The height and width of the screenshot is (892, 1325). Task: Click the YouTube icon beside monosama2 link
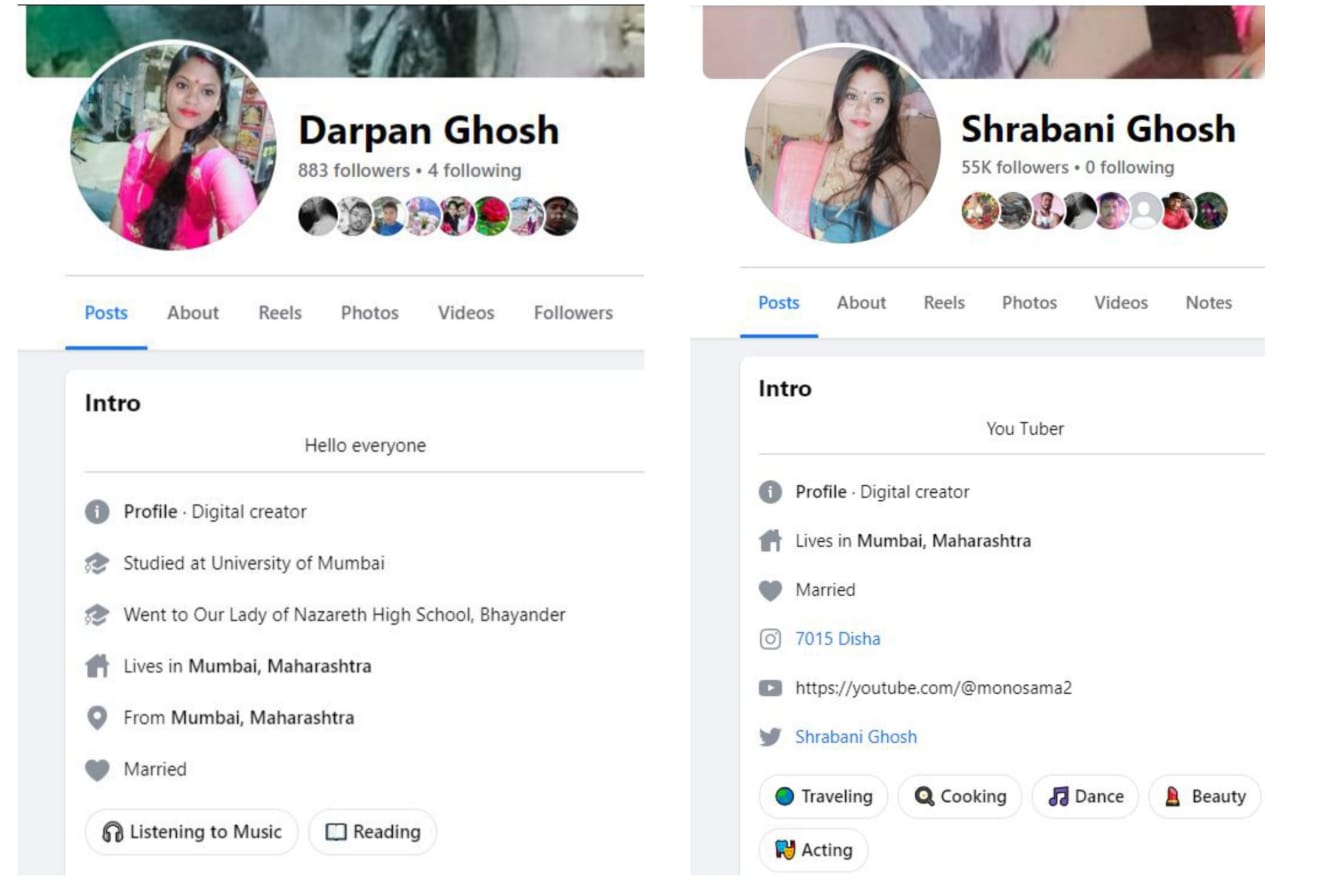pyautogui.click(x=770, y=688)
